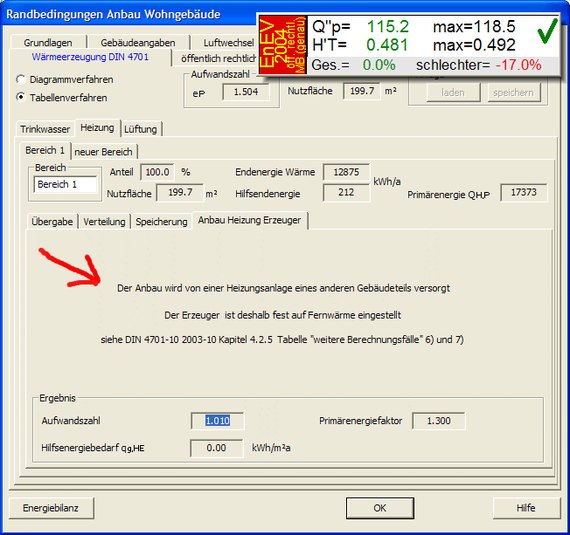570x535 pixels.
Task: Click the max=118.5 text
Action: 474,27
